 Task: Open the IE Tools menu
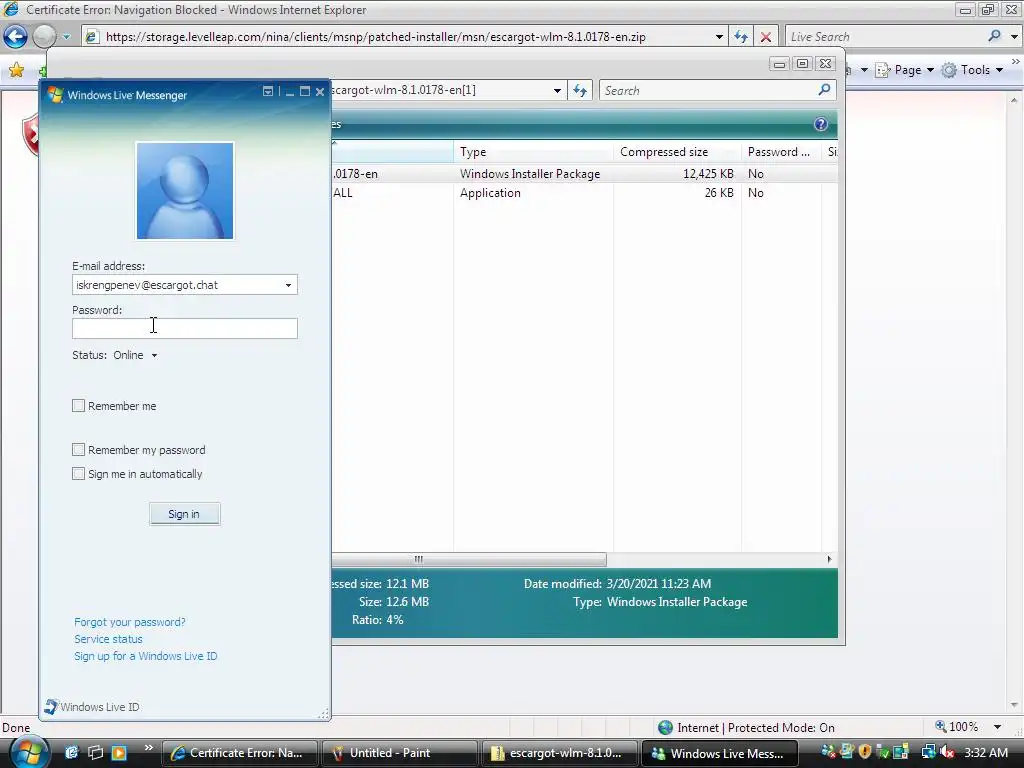pyautogui.click(x=972, y=70)
